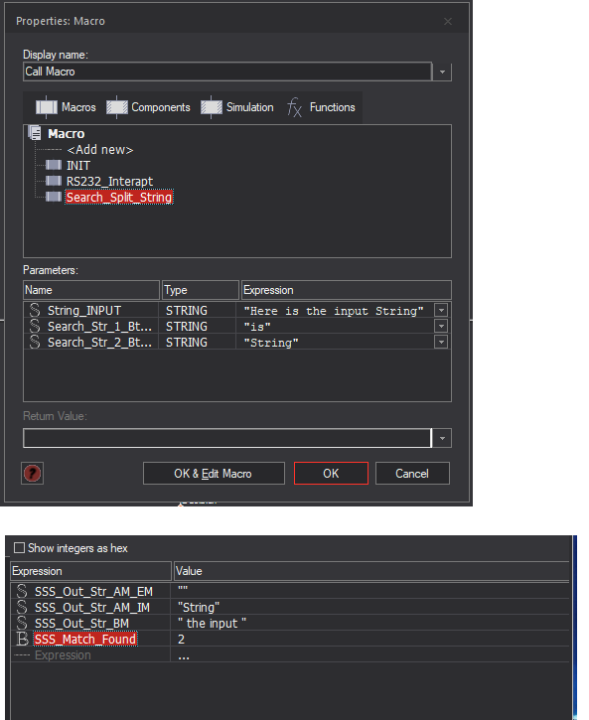This screenshot has width=589, height=720.
Task: Click the watch list Expression column header
Action: [91, 571]
